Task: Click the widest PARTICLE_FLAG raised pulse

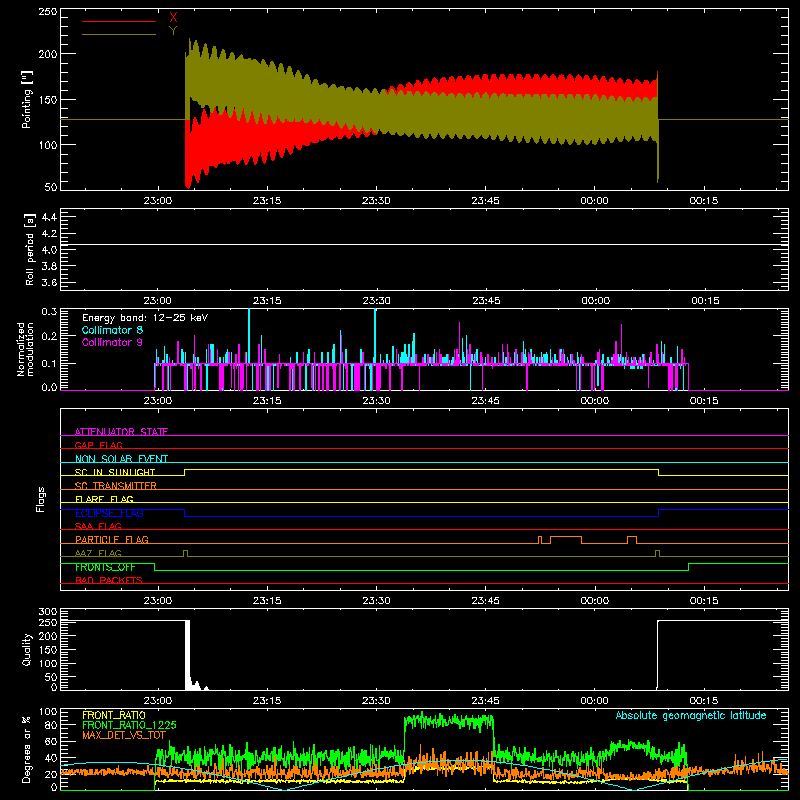Action: point(566,540)
